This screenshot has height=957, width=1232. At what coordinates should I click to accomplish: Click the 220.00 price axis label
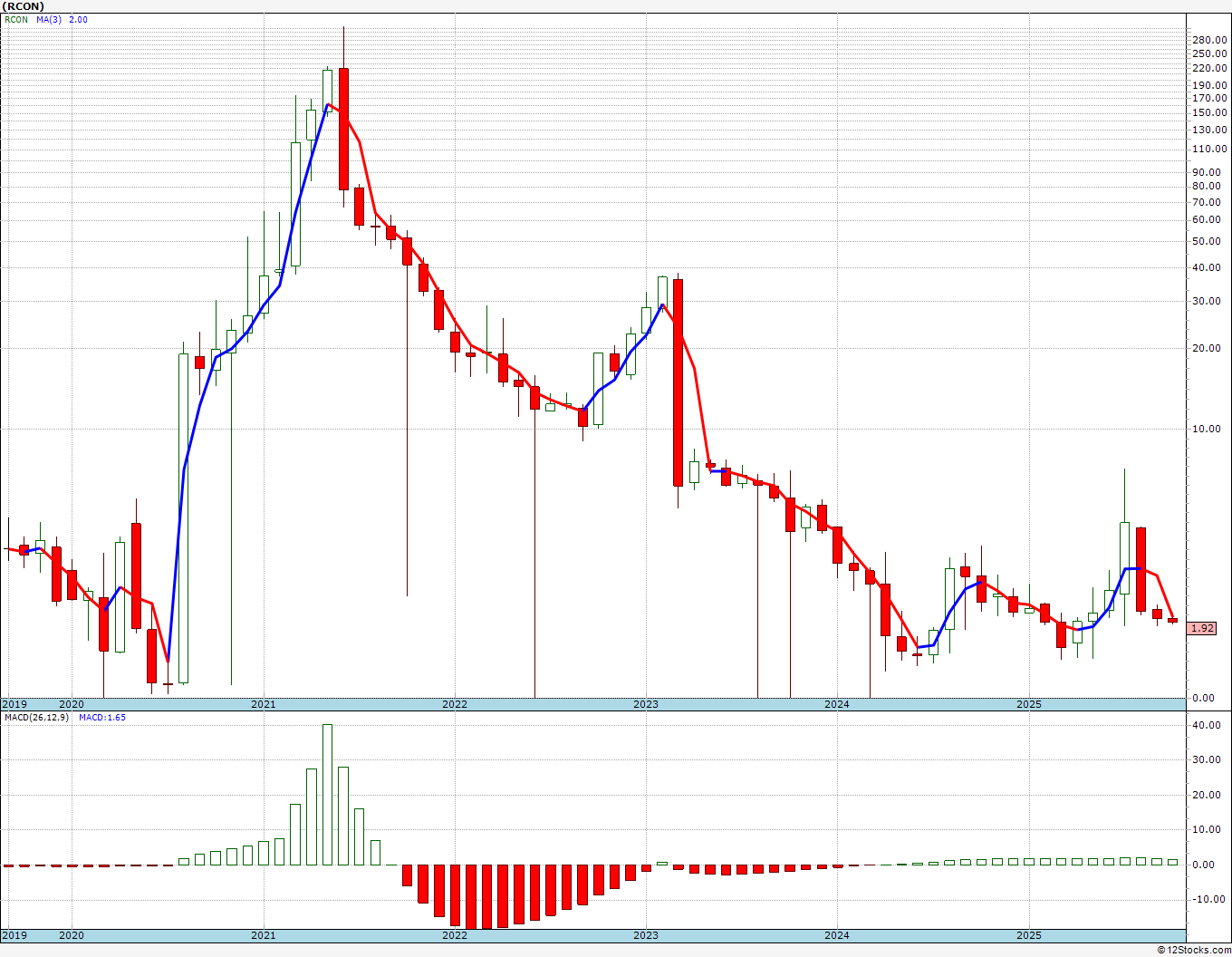click(x=1209, y=67)
